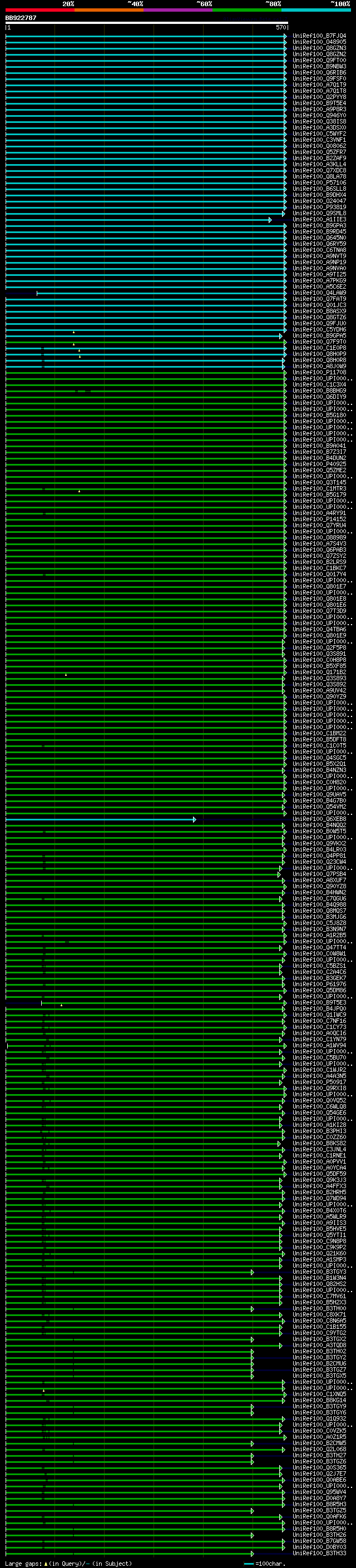
Task: Select label UniRef100_O88989
Action: (319, 538)
